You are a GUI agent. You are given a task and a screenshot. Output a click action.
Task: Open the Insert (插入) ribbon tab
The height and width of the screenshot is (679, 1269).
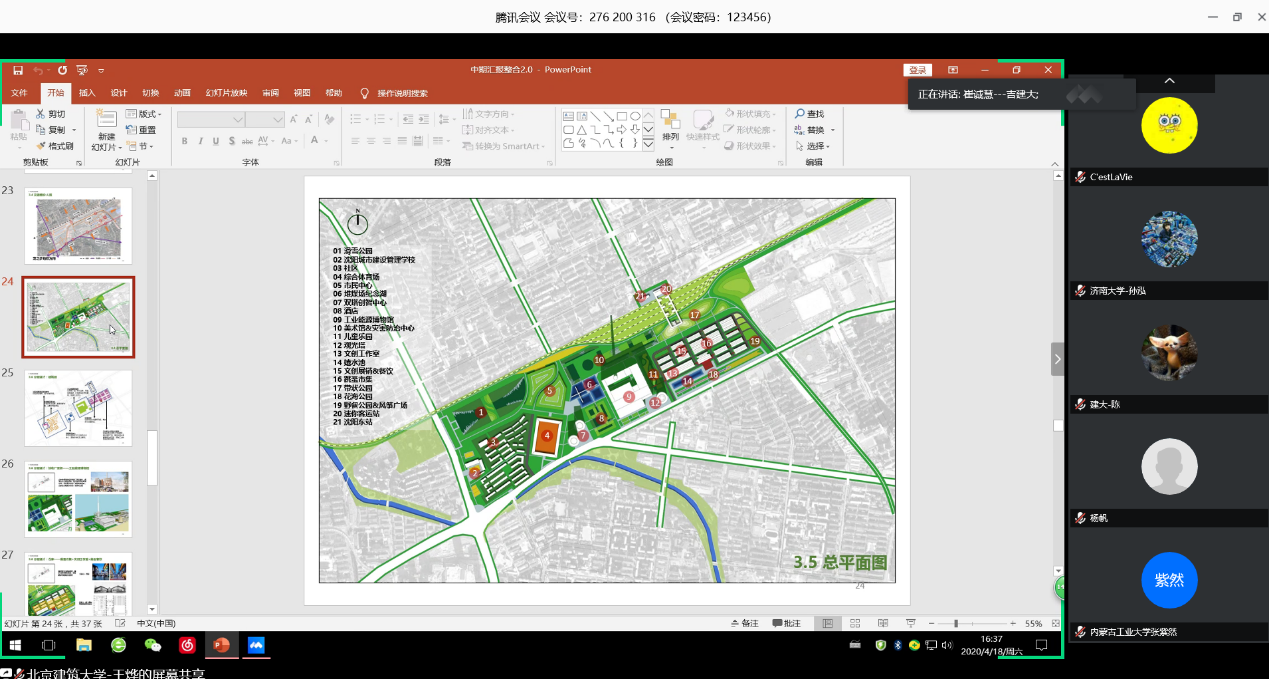click(87, 93)
